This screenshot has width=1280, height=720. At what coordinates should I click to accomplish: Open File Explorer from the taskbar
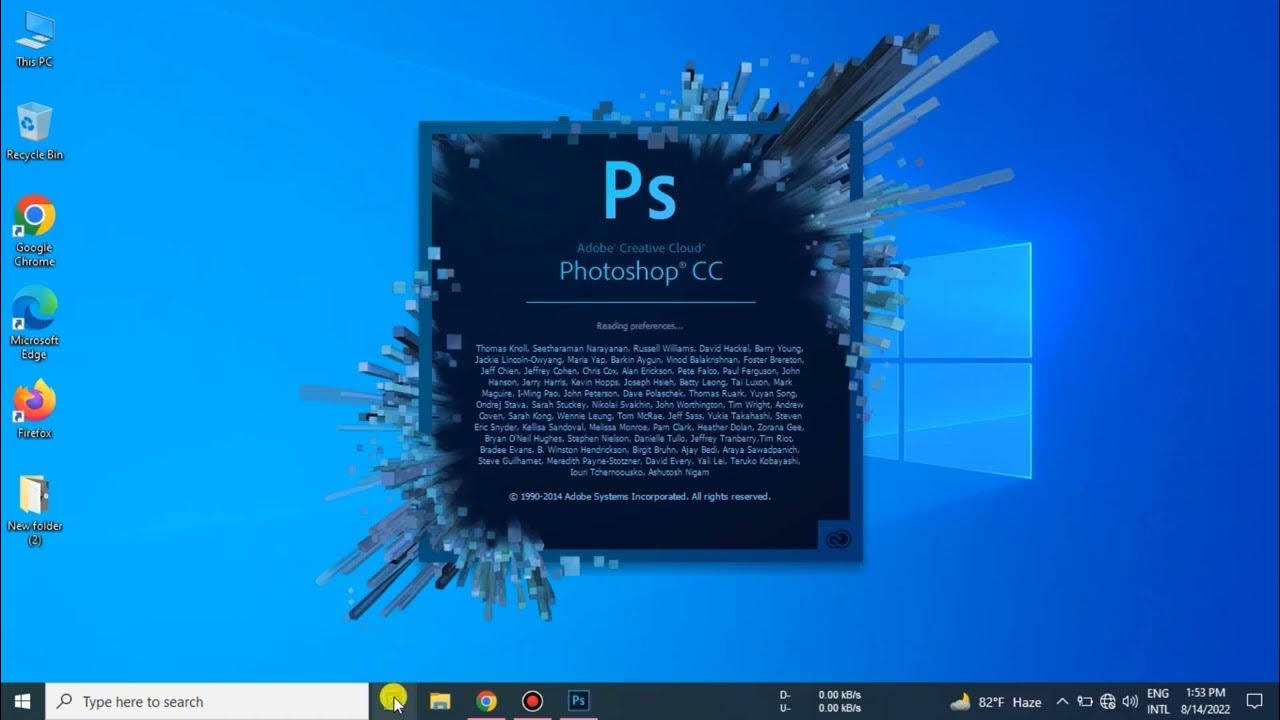[440, 701]
